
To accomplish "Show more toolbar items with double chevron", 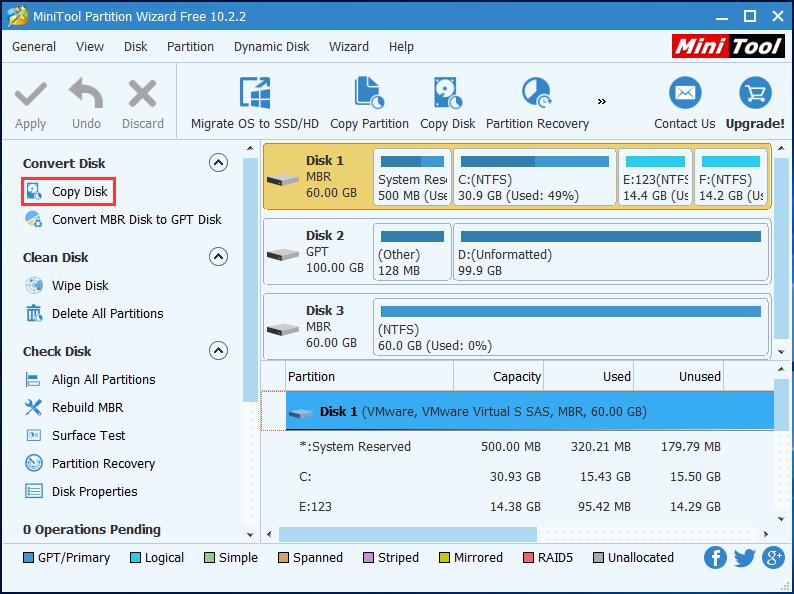I will coord(602,102).
